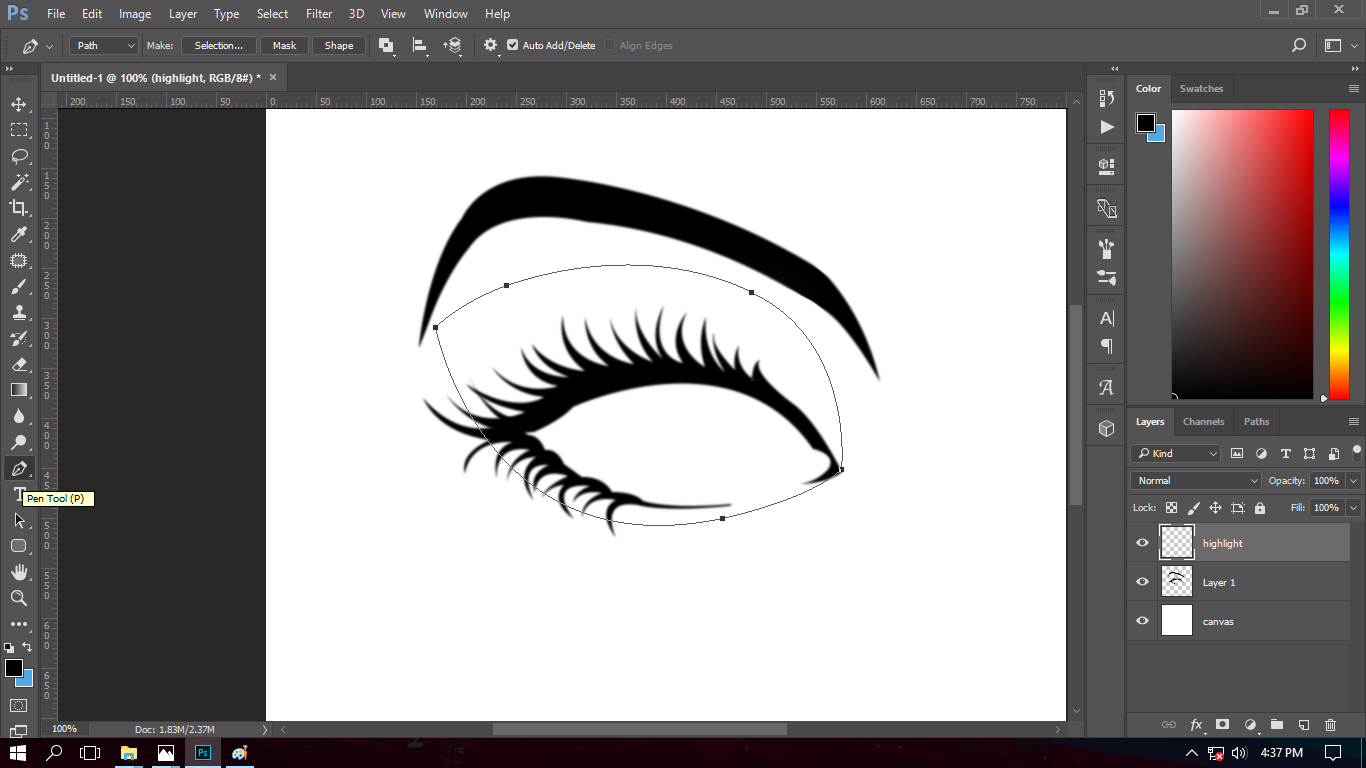Screen dimensions: 1366x768
Task: Select the Magic Wand tool
Action: (x=18, y=182)
